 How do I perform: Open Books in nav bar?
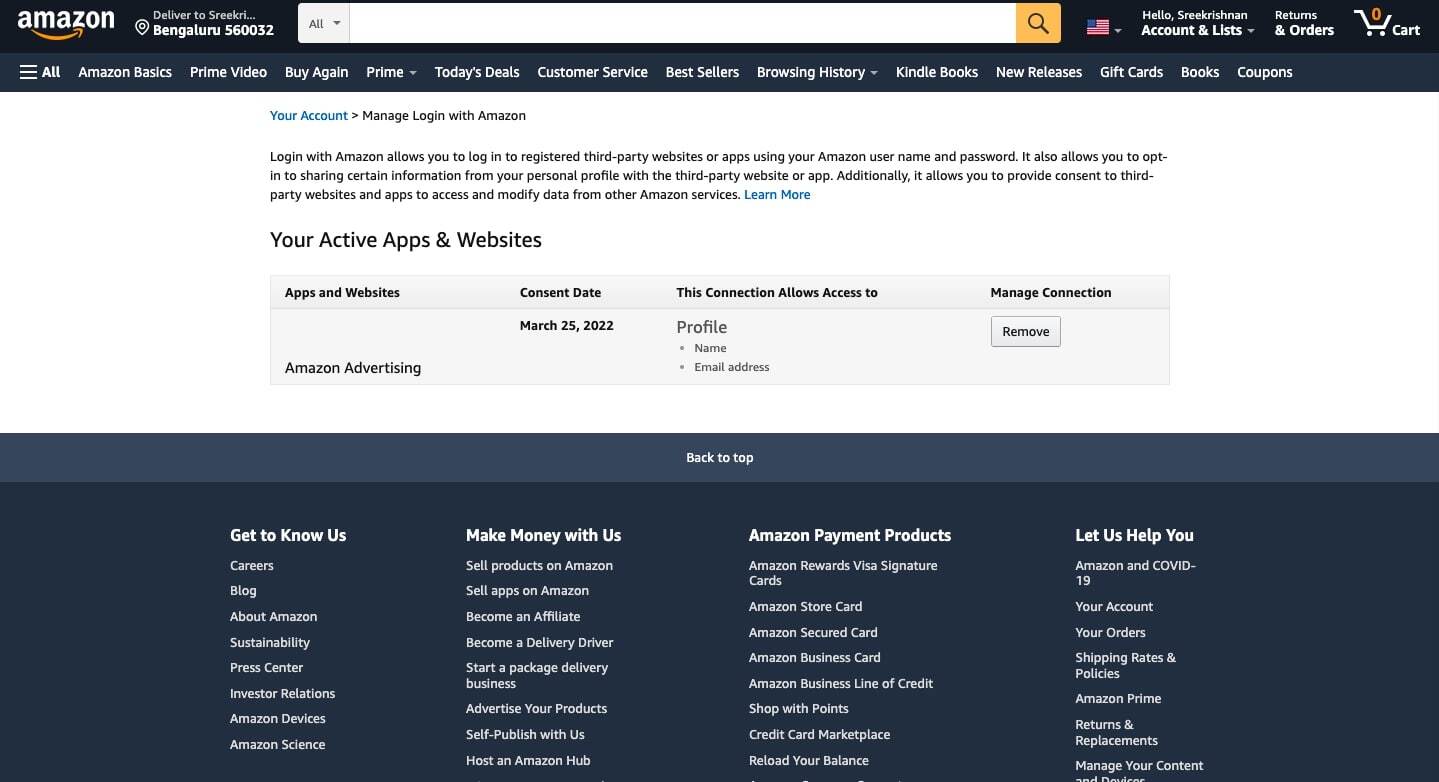[1200, 72]
